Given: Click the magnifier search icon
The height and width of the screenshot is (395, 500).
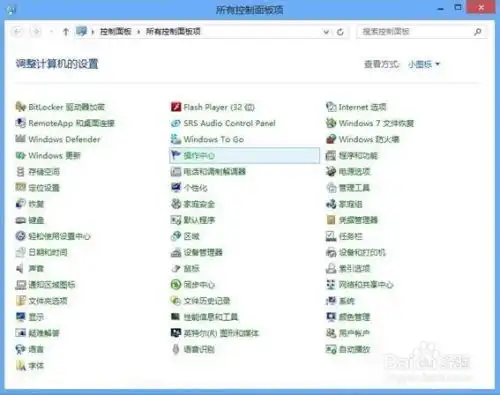Looking at the screenshot, I should 477,32.
